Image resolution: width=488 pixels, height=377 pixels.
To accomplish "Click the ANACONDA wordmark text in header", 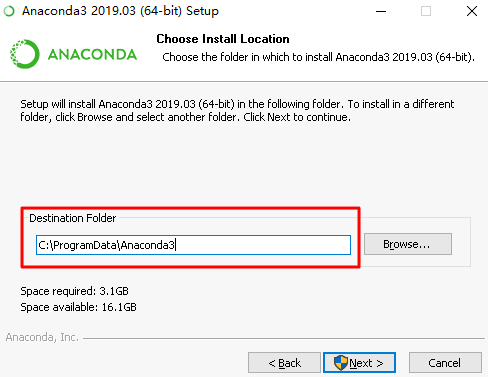I will 92,55.
